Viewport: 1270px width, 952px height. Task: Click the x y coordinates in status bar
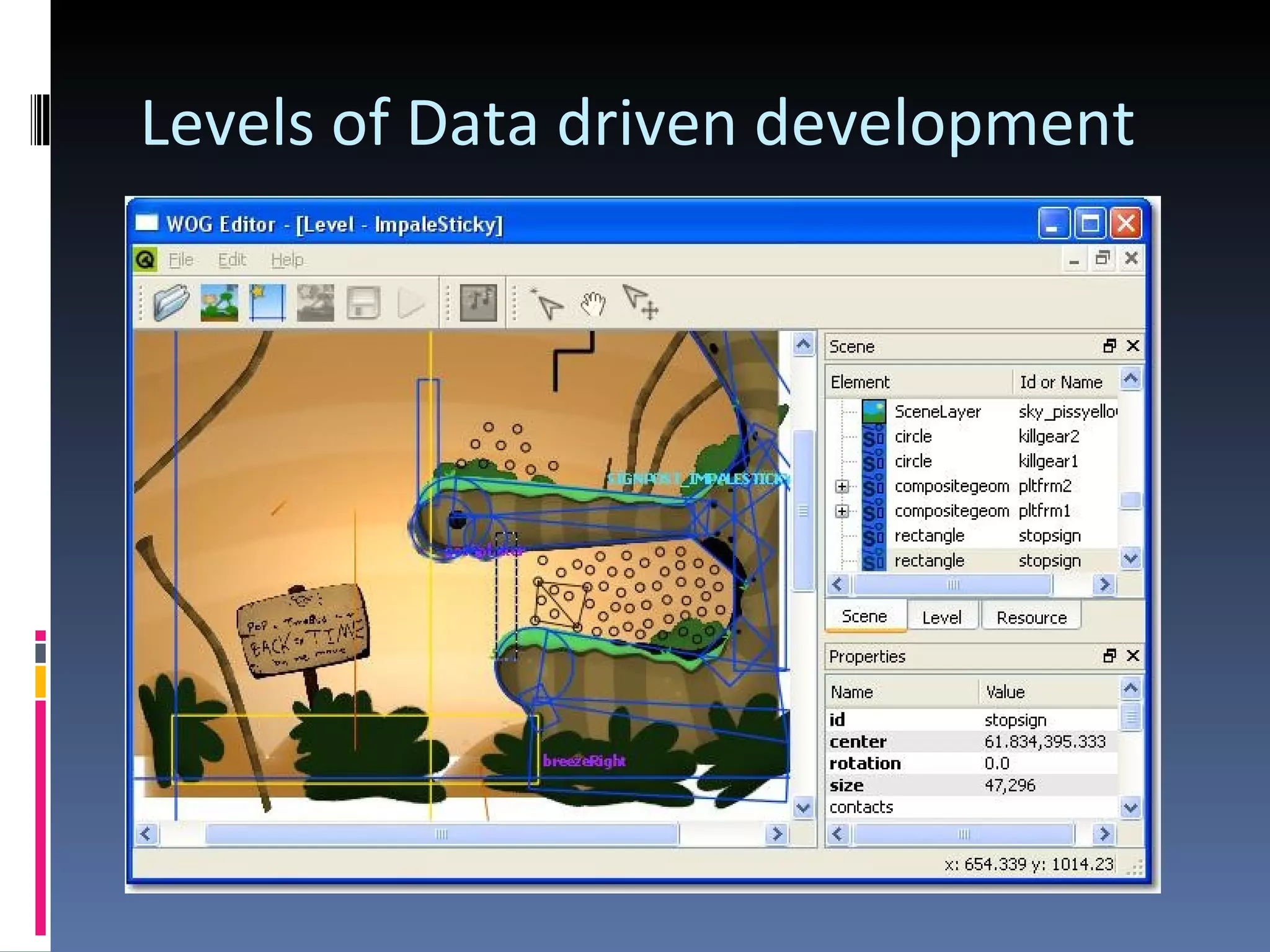click(x=1029, y=864)
